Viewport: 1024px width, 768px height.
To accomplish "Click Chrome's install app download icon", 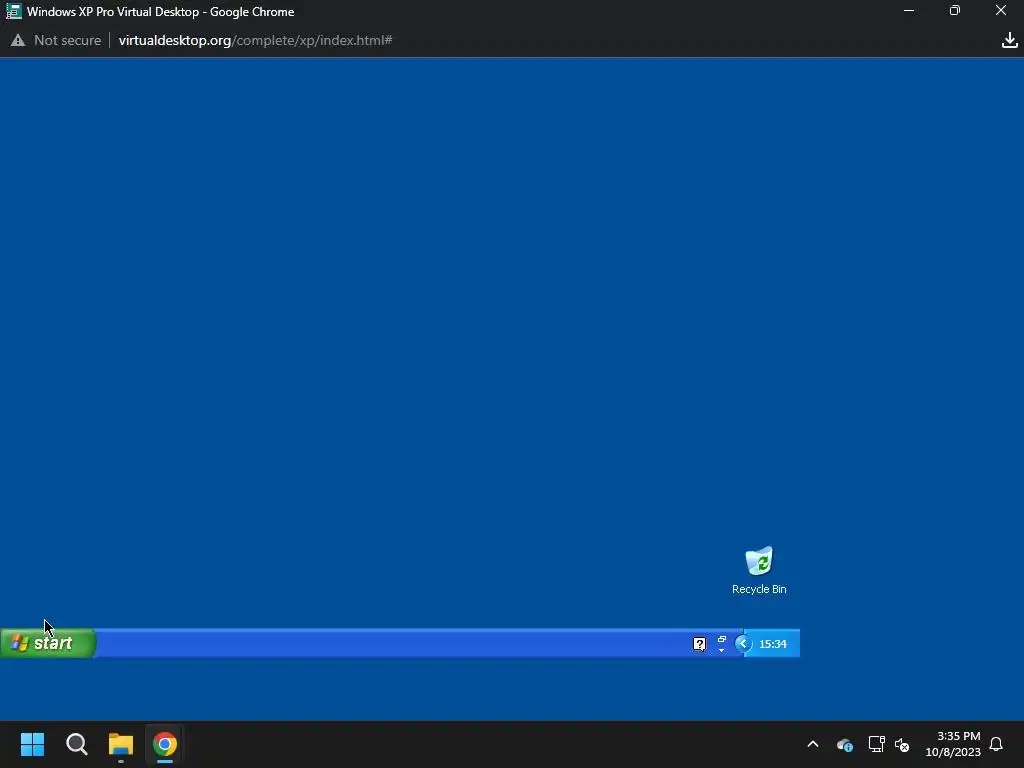I will [x=1010, y=40].
